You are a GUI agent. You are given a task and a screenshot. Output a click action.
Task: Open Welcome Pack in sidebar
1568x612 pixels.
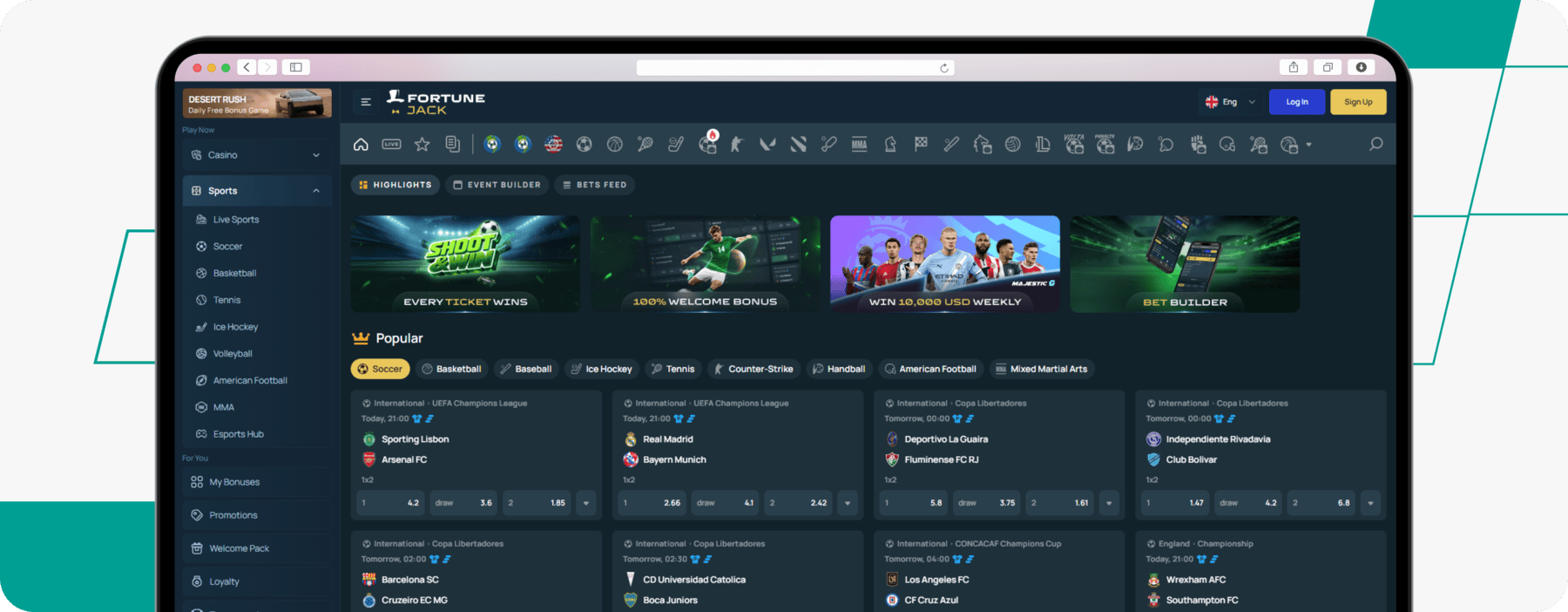click(x=257, y=548)
